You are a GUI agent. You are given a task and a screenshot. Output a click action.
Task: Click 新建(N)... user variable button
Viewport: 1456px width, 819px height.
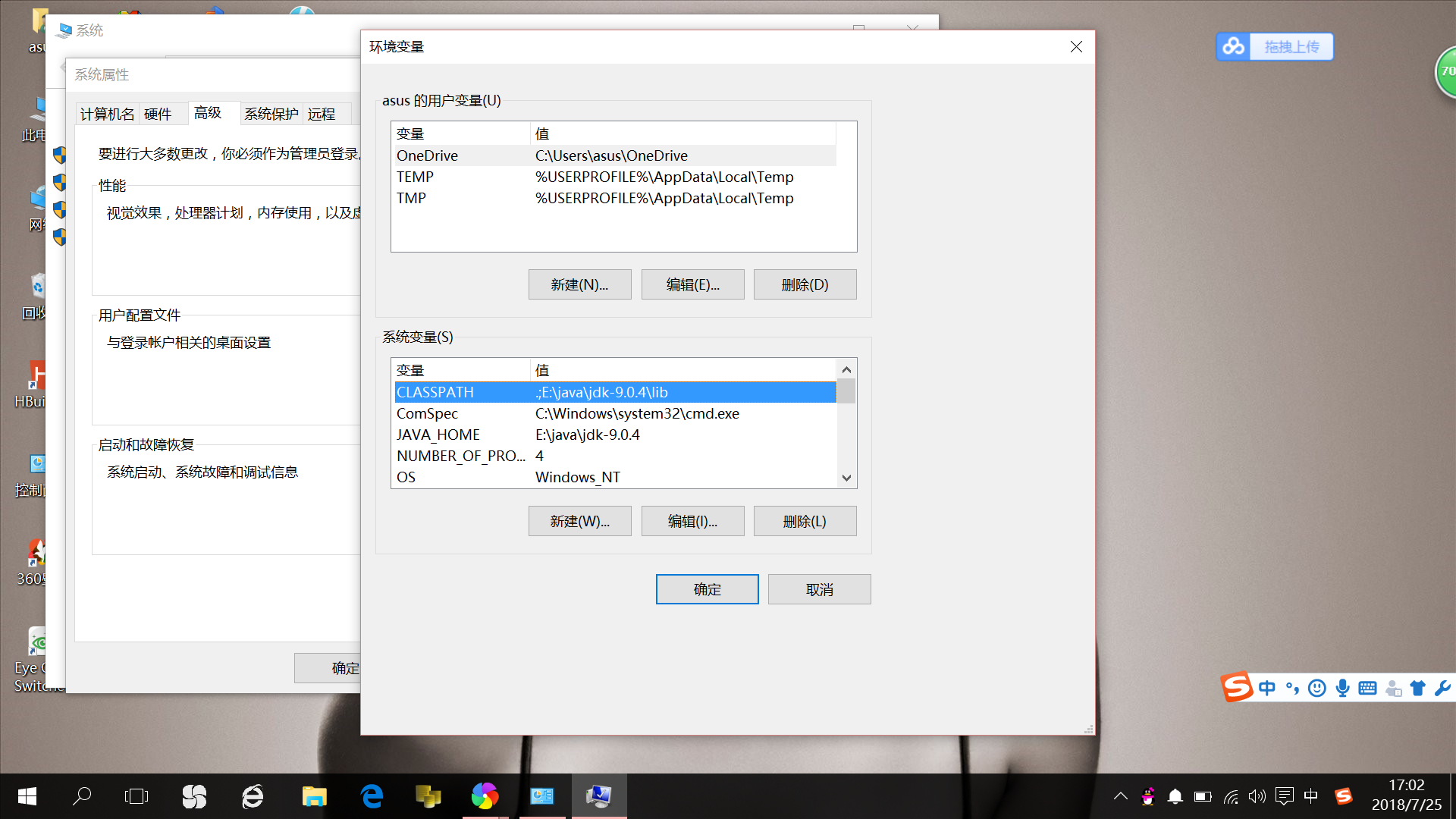click(579, 284)
